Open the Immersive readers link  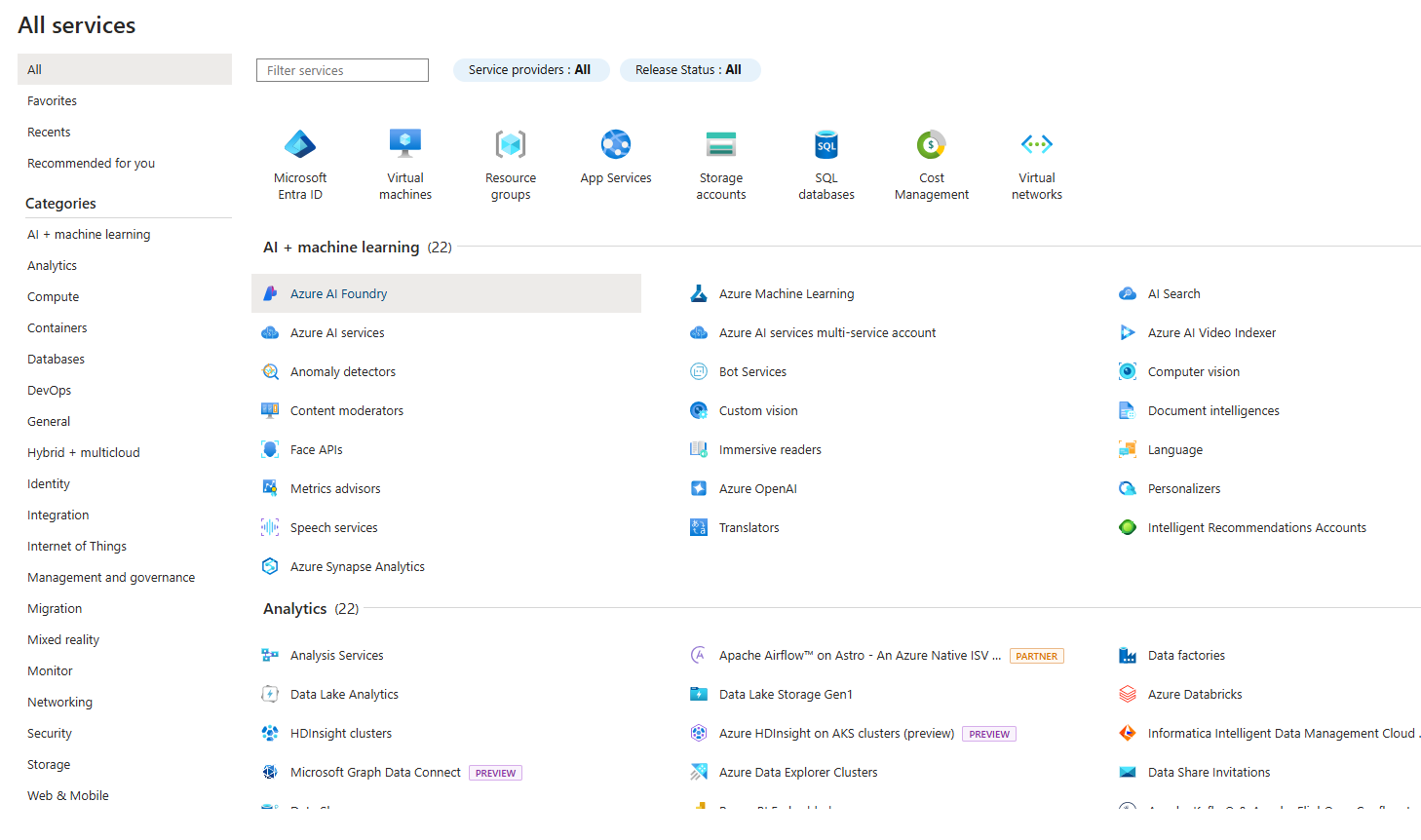pos(770,449)
